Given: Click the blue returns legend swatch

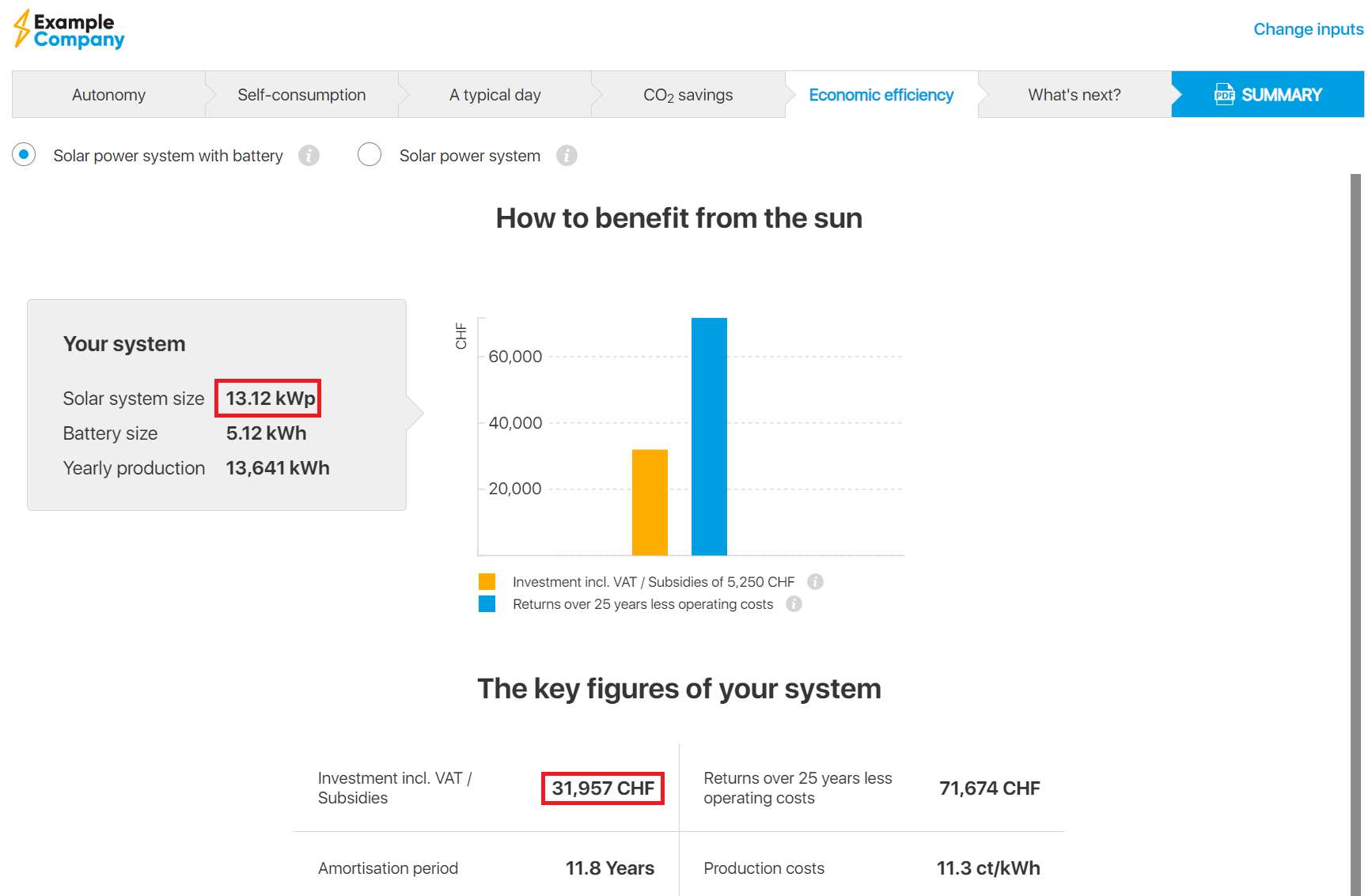Looking at the screenshot, I should [x=487, y=604].
